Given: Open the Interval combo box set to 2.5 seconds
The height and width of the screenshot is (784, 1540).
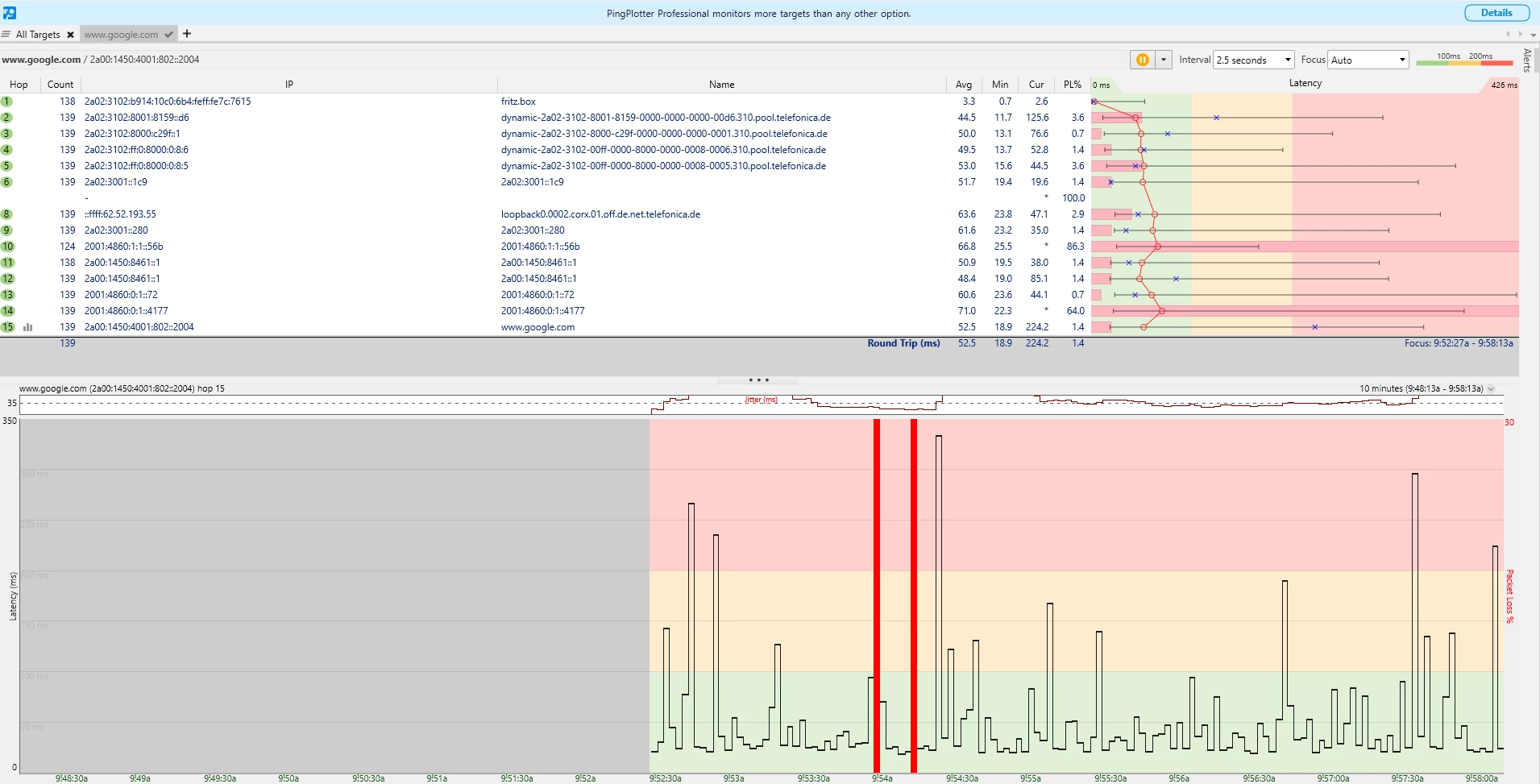Looking at the screenshot, I should pos(1254,60).
